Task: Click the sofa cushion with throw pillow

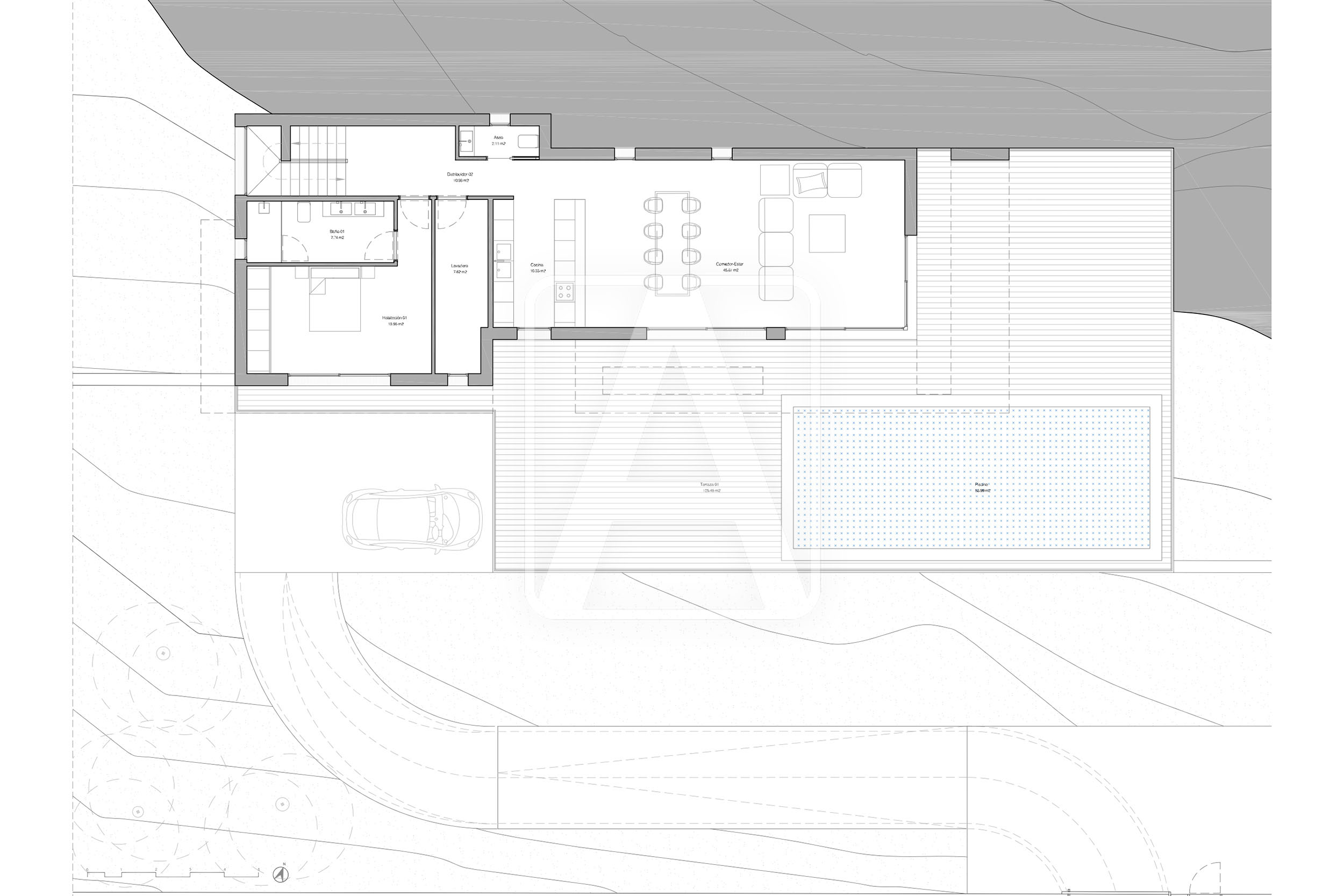Action: coord(810,180)
